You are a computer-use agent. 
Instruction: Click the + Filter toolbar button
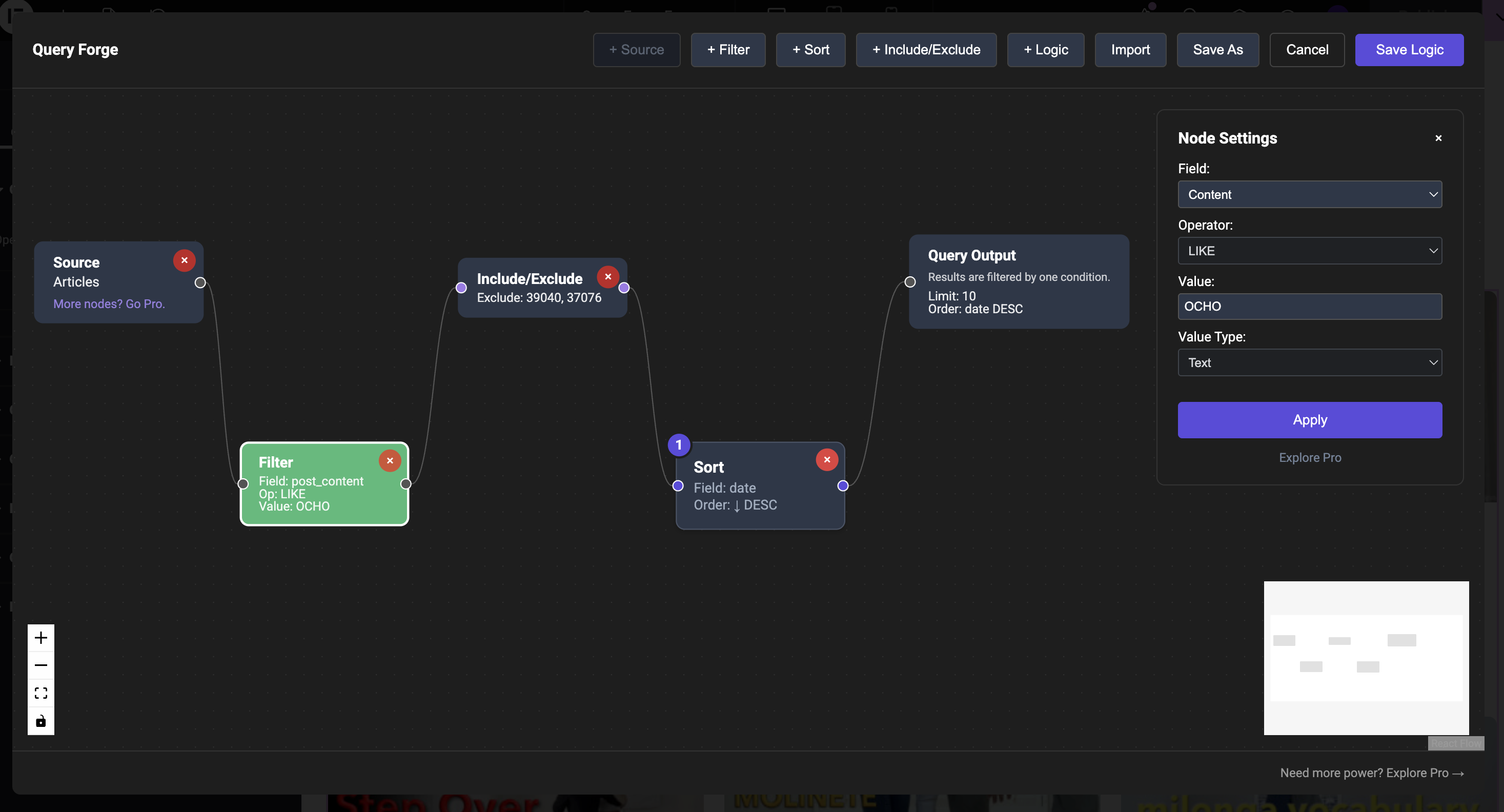pos(728,50)
